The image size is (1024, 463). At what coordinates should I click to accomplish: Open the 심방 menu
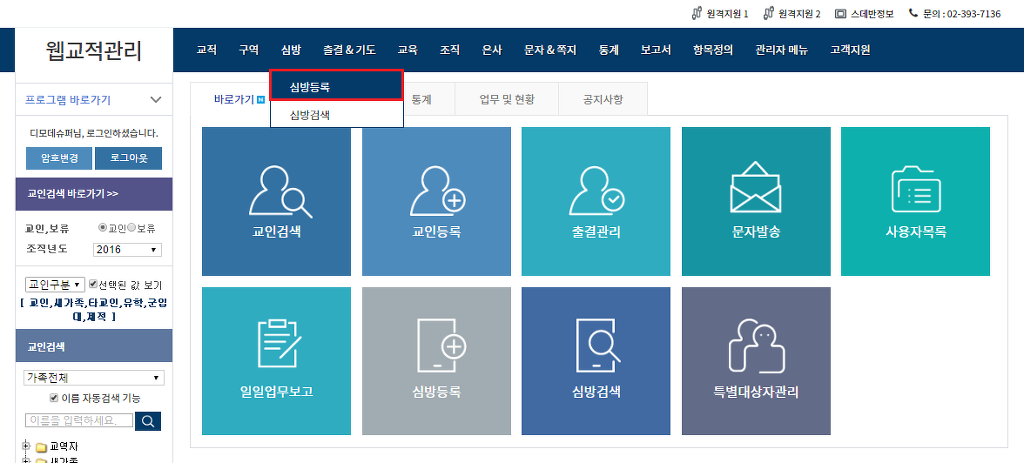291,50
